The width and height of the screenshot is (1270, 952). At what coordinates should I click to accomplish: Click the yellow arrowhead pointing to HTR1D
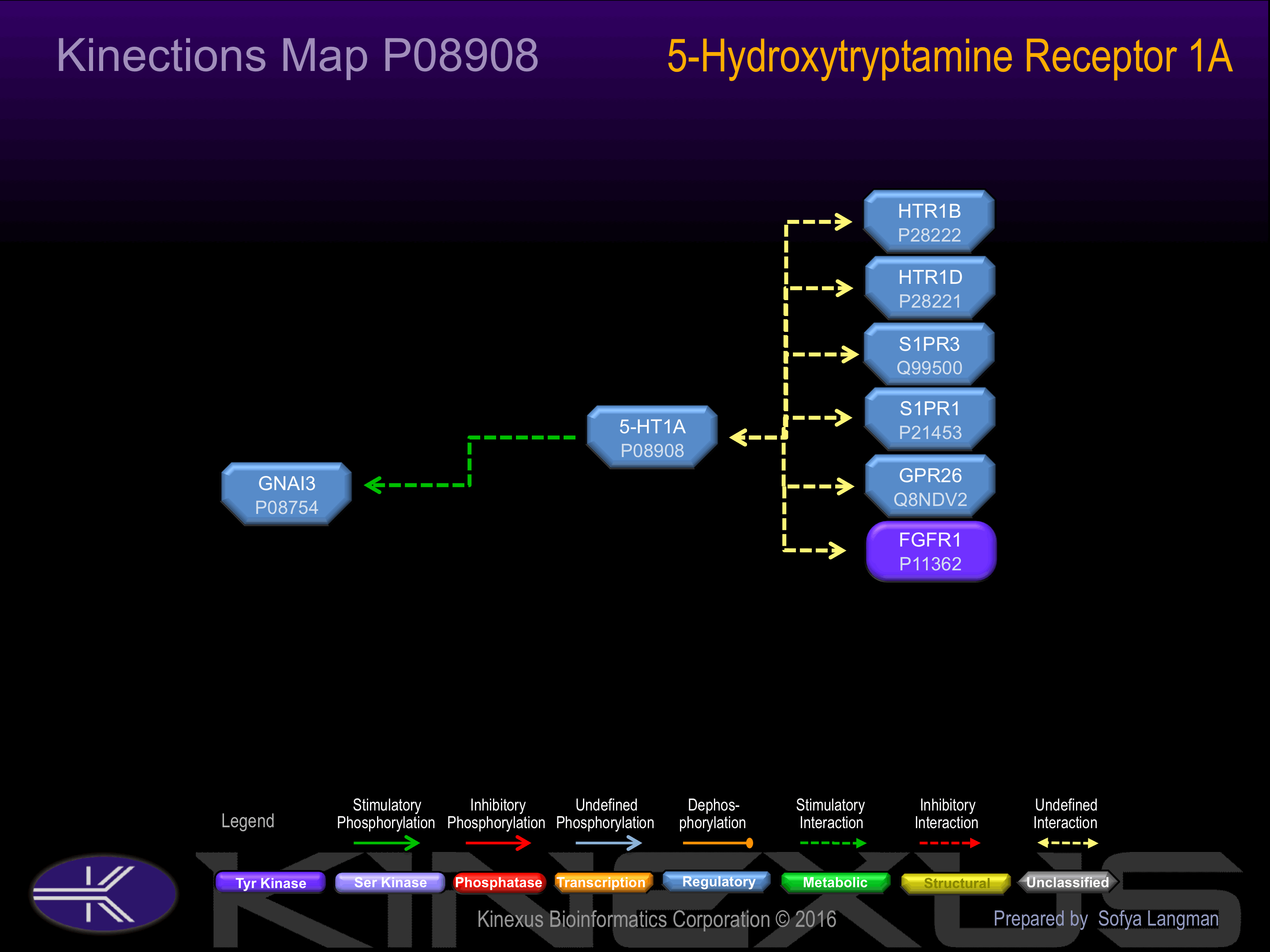coord(844,288)
